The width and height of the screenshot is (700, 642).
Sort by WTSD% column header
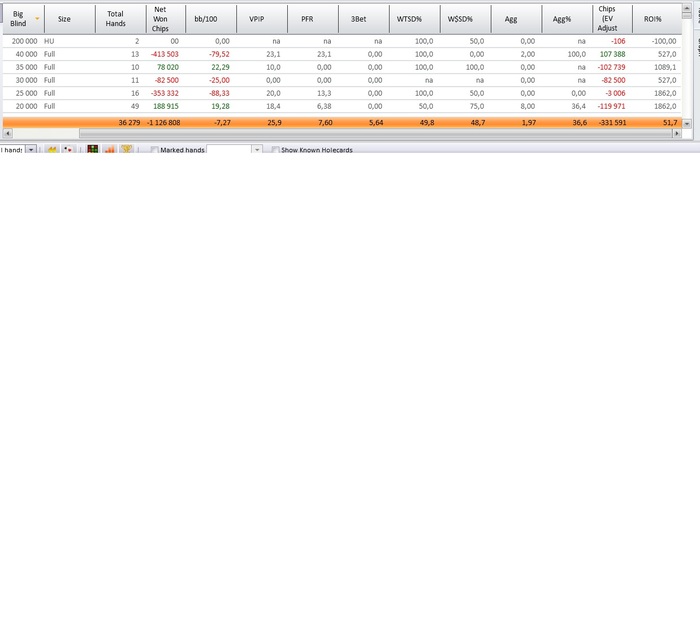[x=415, y=19]
